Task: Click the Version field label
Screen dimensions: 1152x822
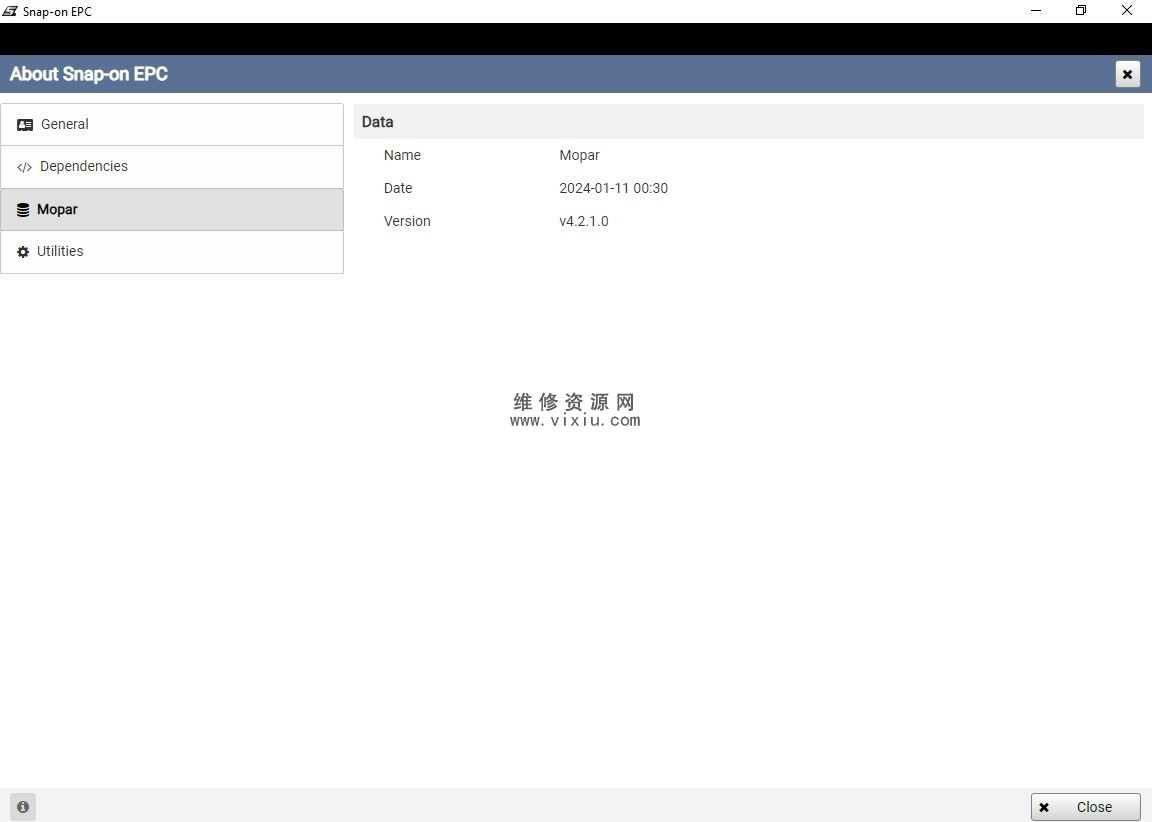Action: [407, 221]
